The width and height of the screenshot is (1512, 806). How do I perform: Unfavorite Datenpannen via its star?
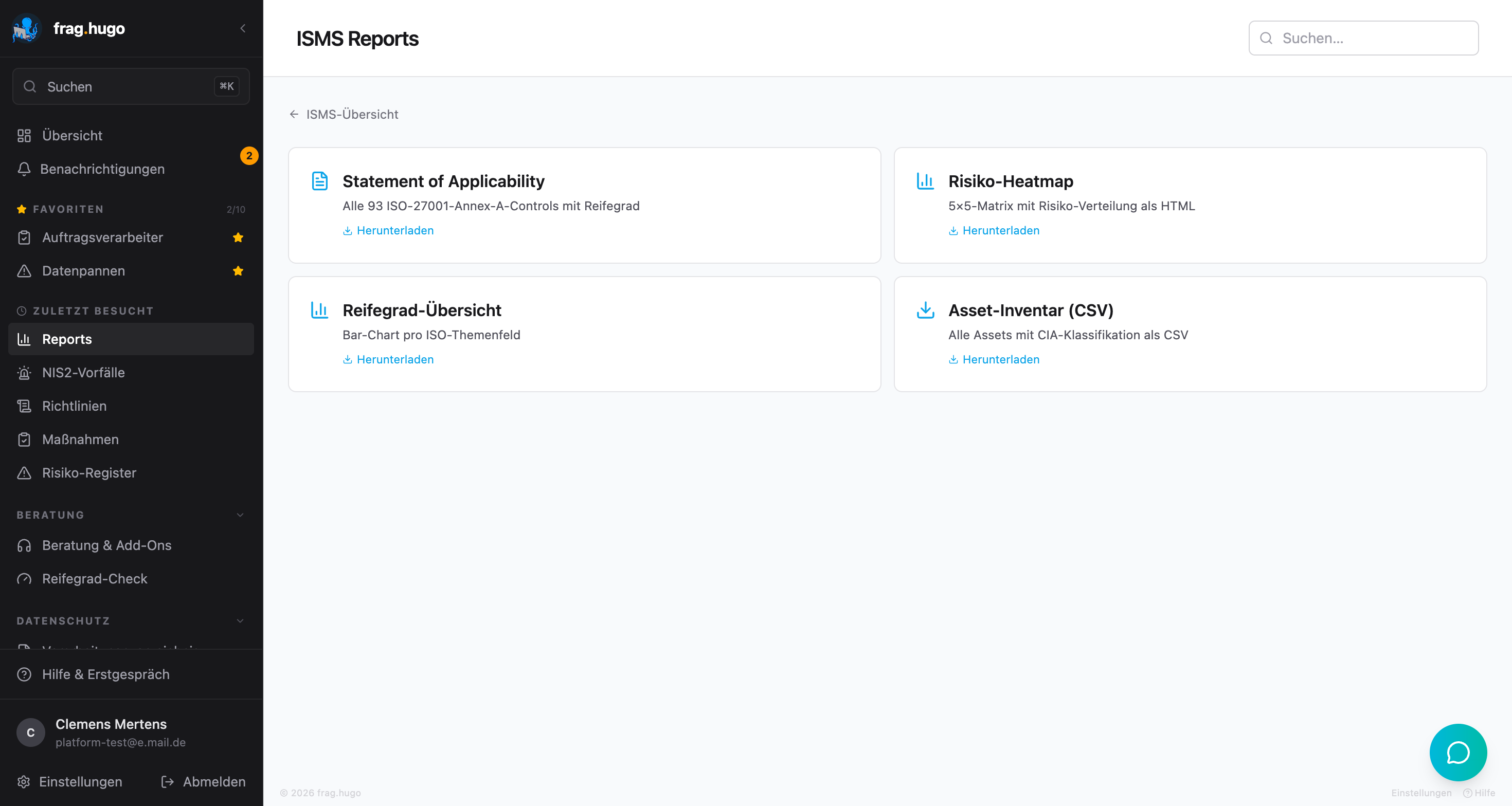pyautogui.click(x=238, y=271)
